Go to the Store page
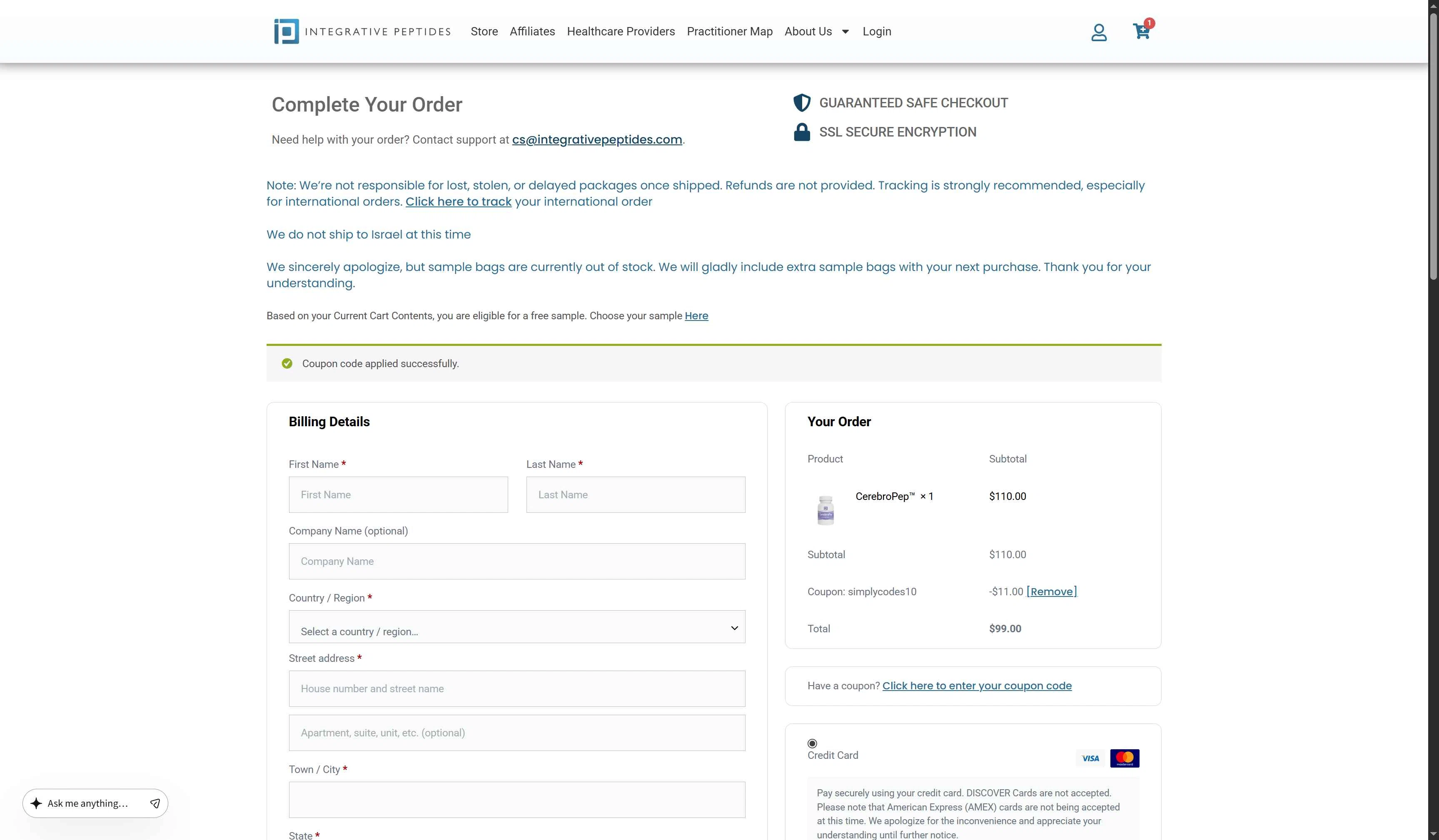This screenshot has height=840, width=1439. (484, 31)
